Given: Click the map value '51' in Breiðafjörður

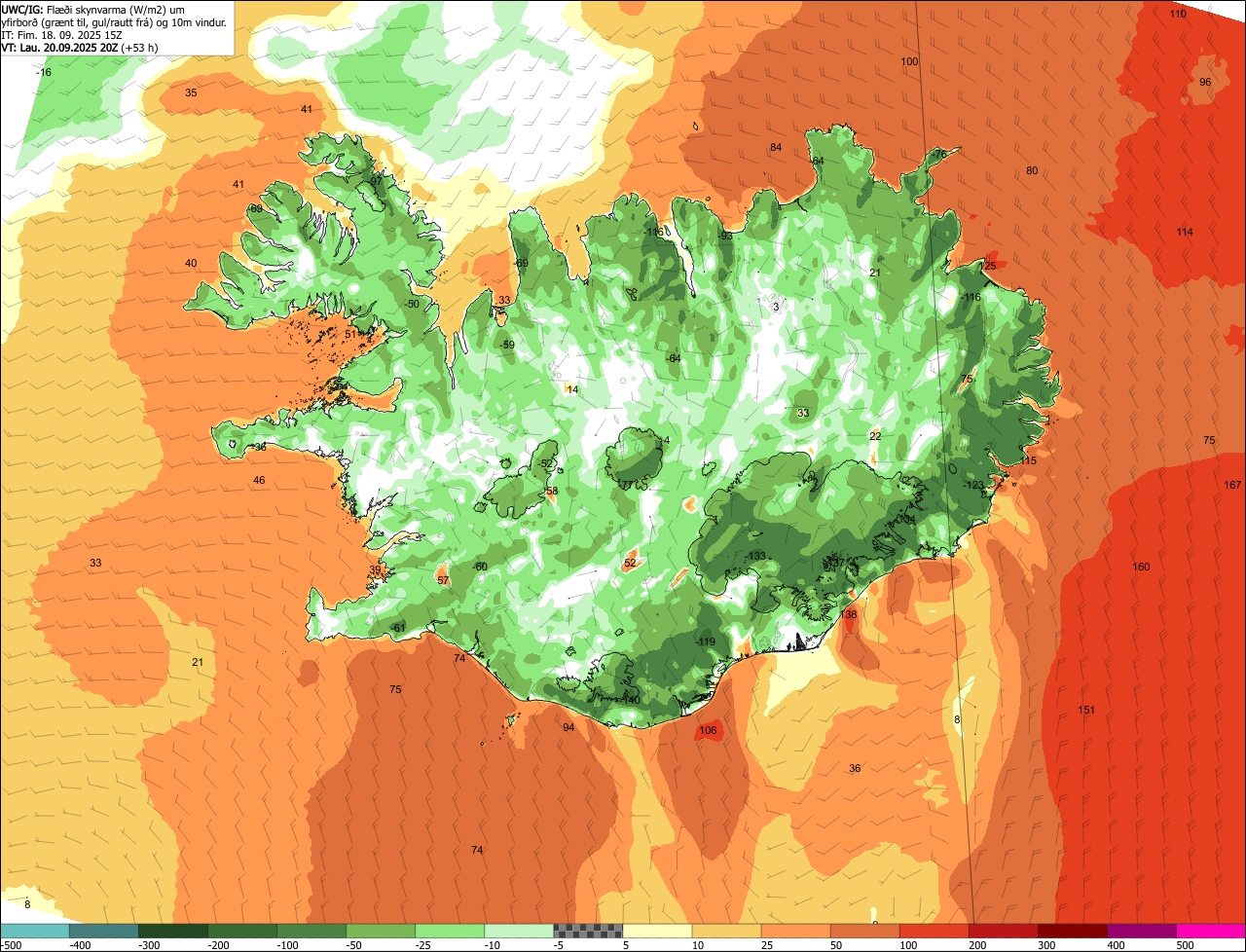Looking at the screenshot, I should coord(350,334).
